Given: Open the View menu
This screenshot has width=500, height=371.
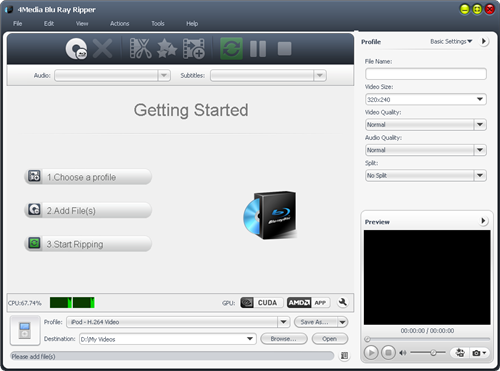Looking at the screenshot, I should [82, 24].
